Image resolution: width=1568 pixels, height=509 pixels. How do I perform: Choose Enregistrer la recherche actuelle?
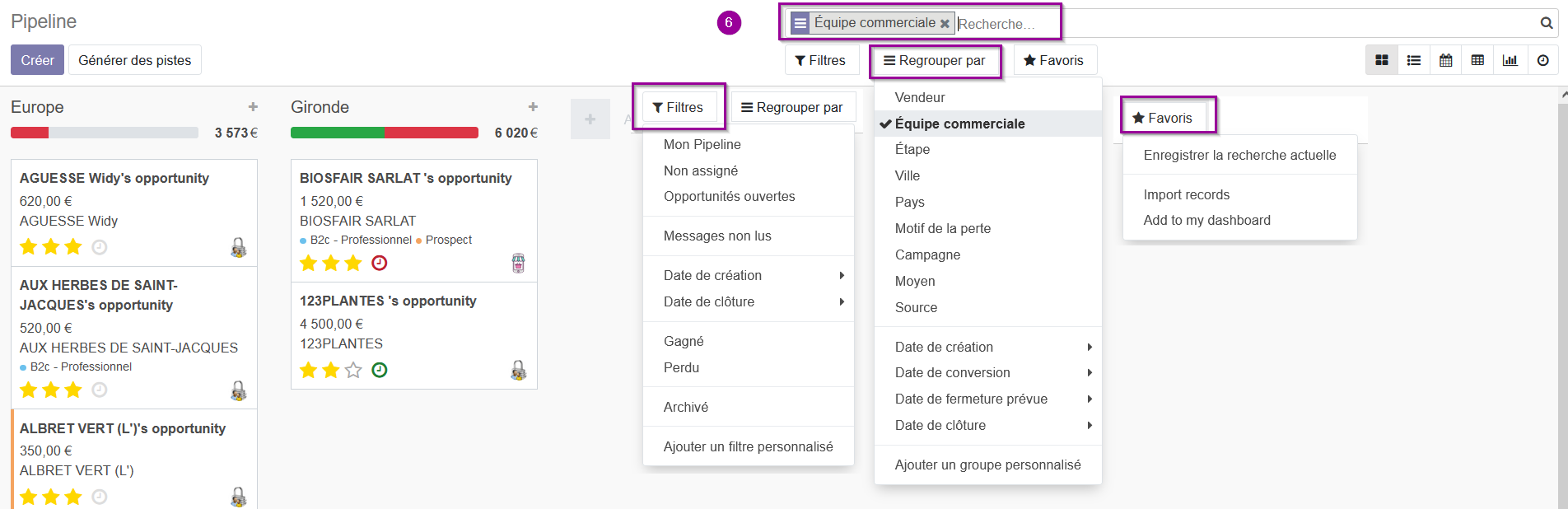pos(1239,155)
